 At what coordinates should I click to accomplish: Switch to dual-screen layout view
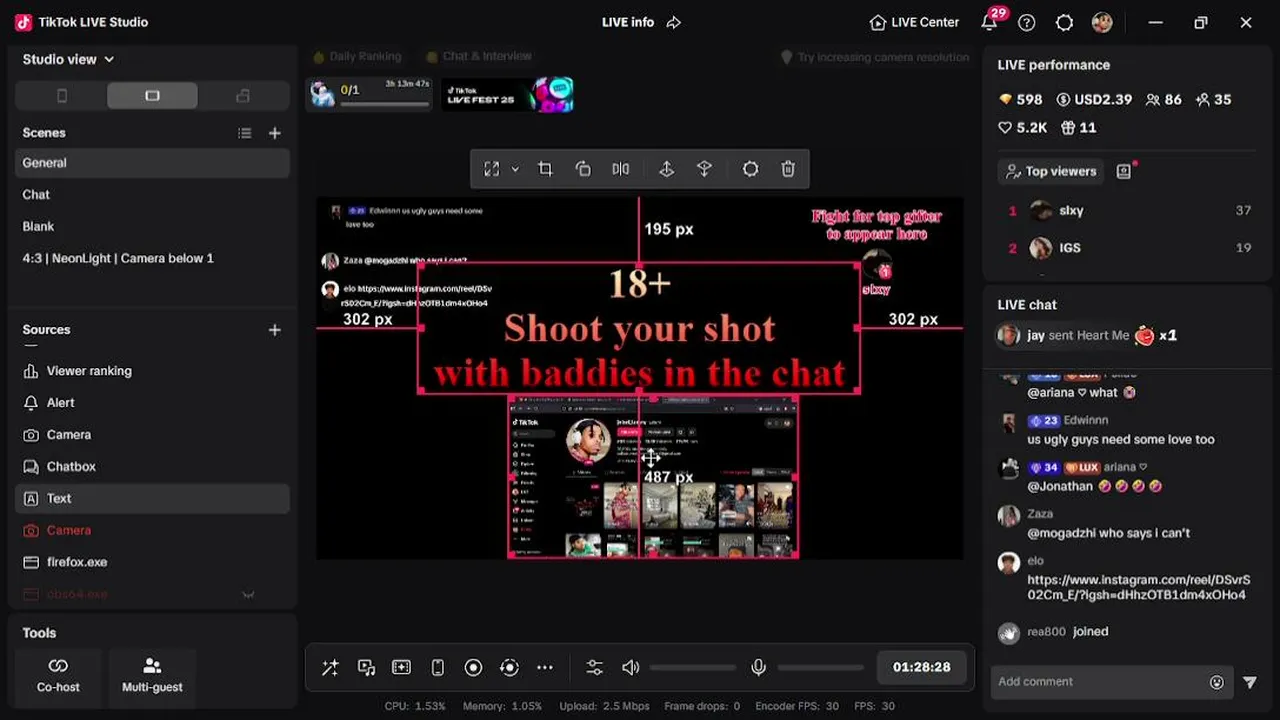click(242, 96)
